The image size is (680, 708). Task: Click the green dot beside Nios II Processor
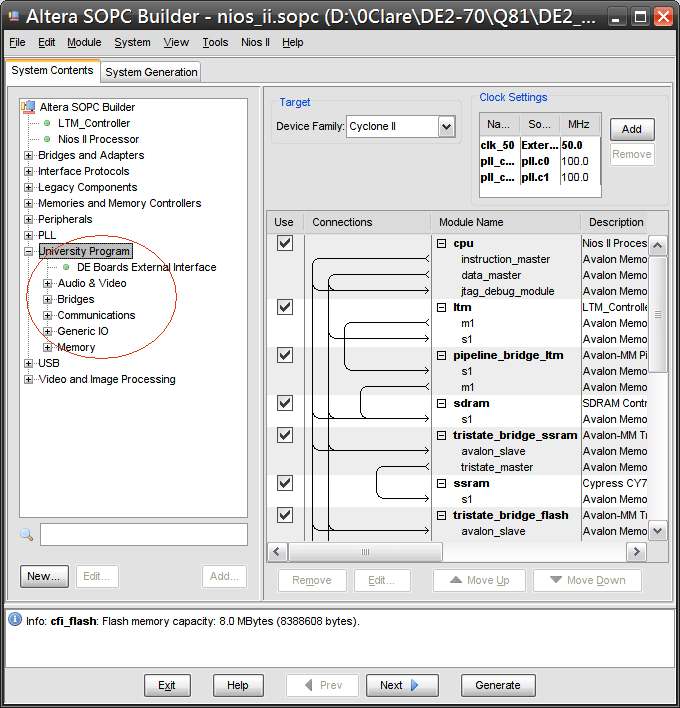47,139
